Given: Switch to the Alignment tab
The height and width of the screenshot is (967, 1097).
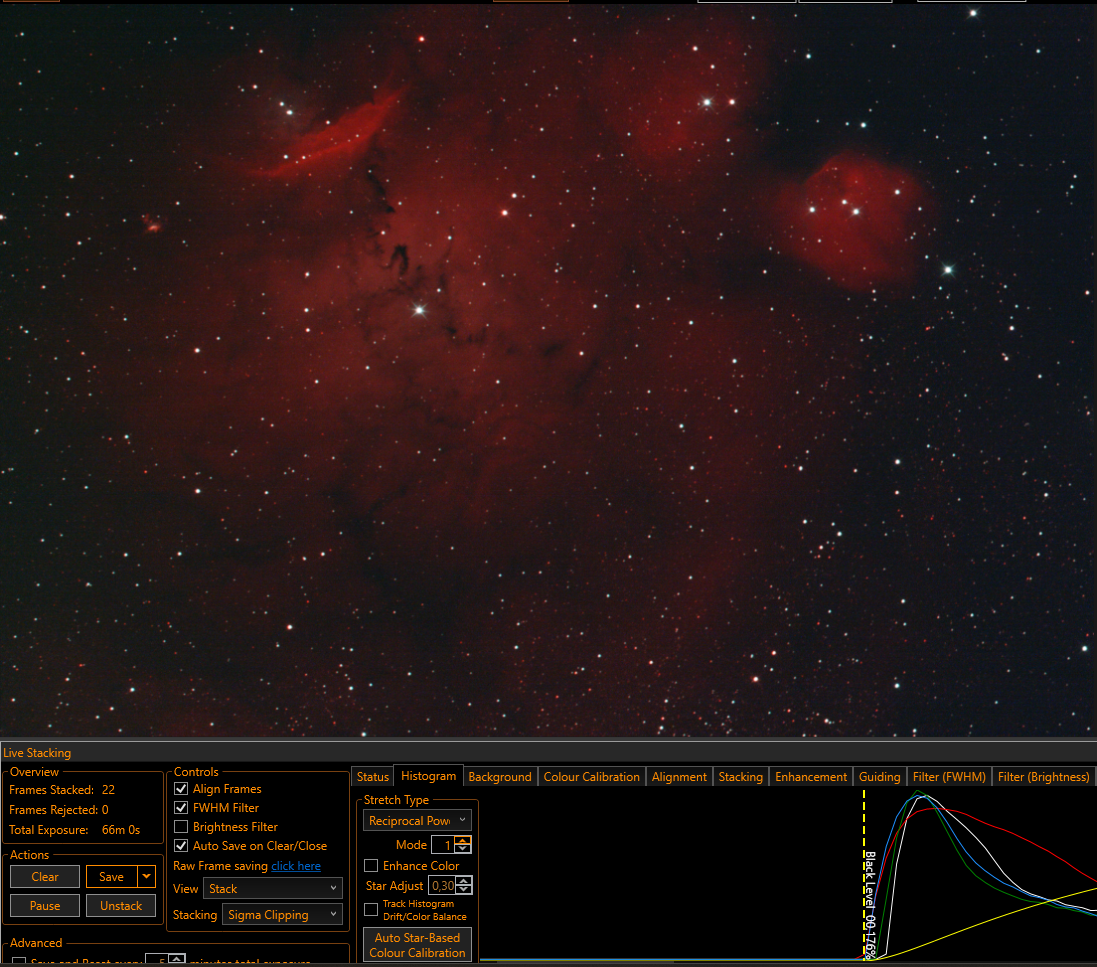Looking at the screenshot, I should pyautogui.click(x=679, y=777).
